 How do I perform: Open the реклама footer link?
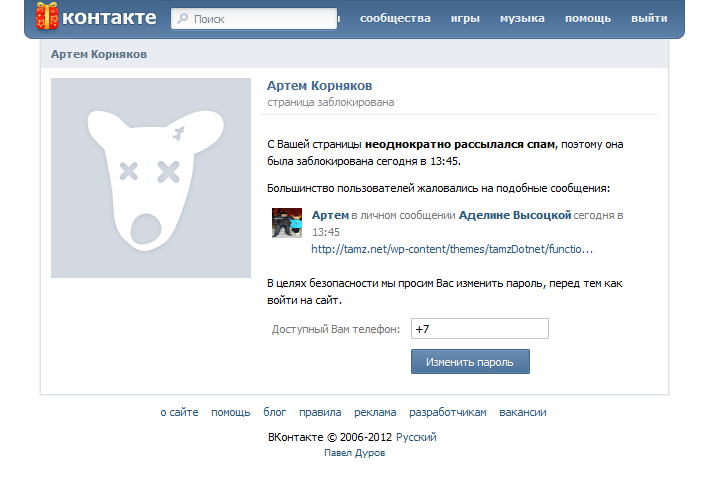pyautogui.click(x=375, y=413)
